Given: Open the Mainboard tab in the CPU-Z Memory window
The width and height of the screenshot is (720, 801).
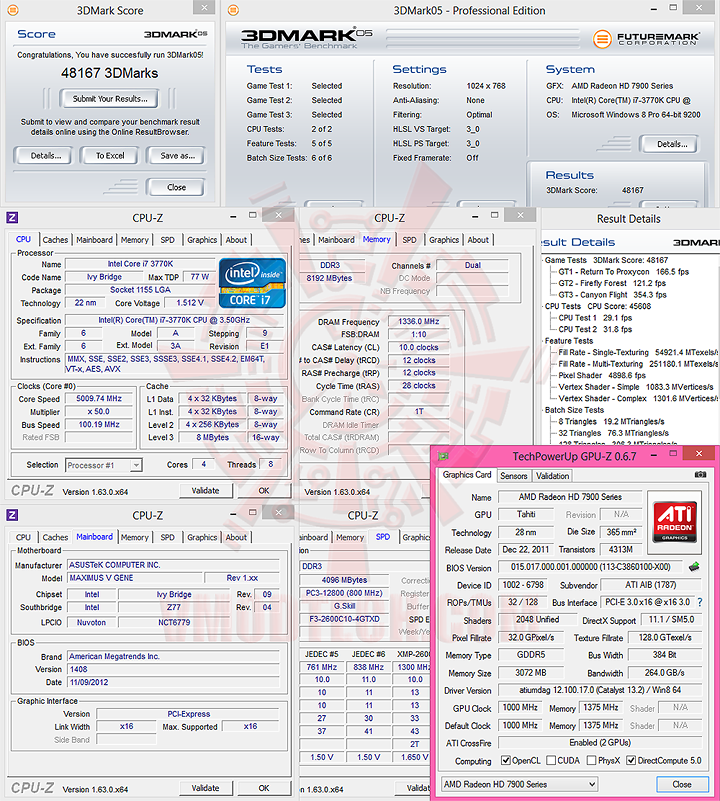Looking at the screenshot, I should click(336, 240).
